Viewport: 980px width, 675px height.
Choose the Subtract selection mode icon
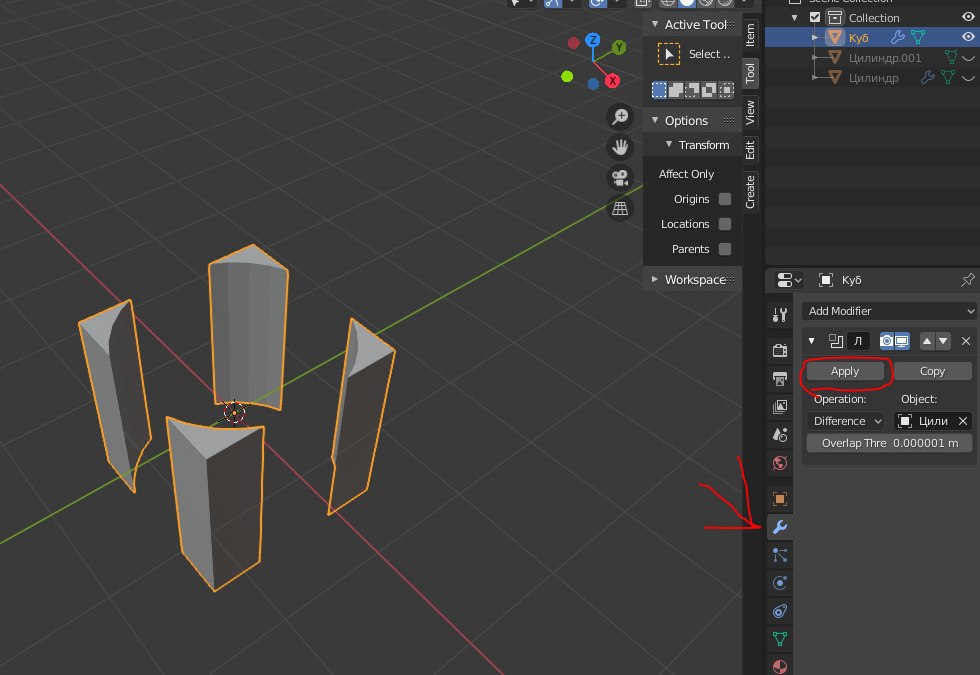(x=692, y=90)
